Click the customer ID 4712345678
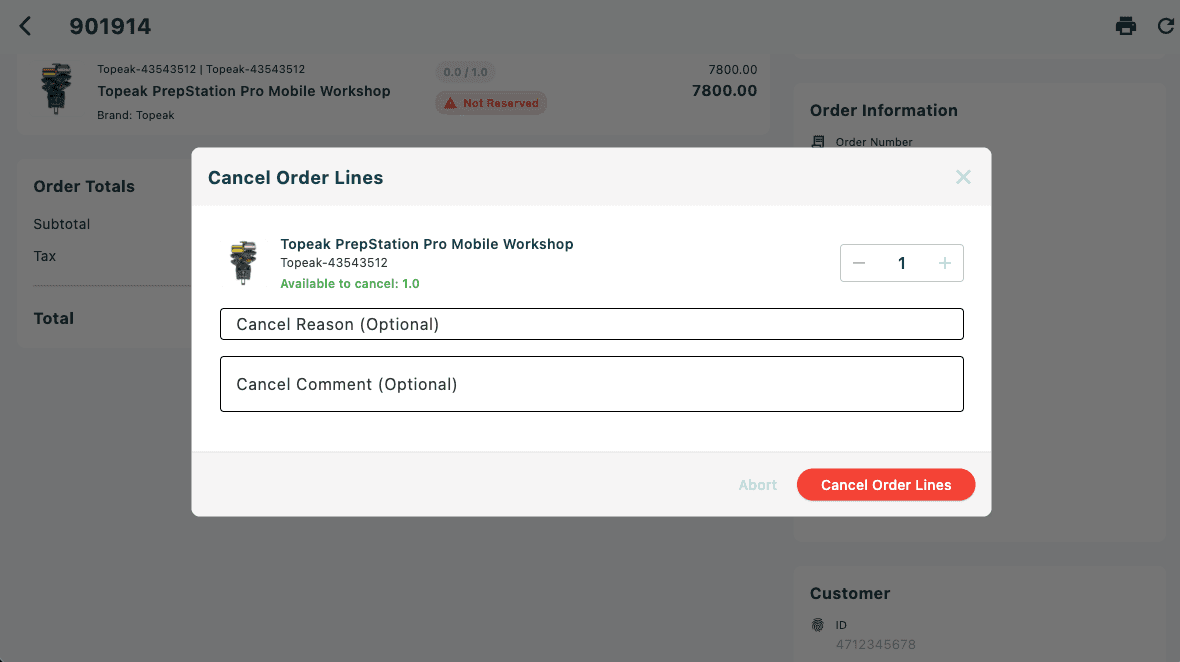The height and width of the screenshot is (662, 1180). tap(875, 645)
